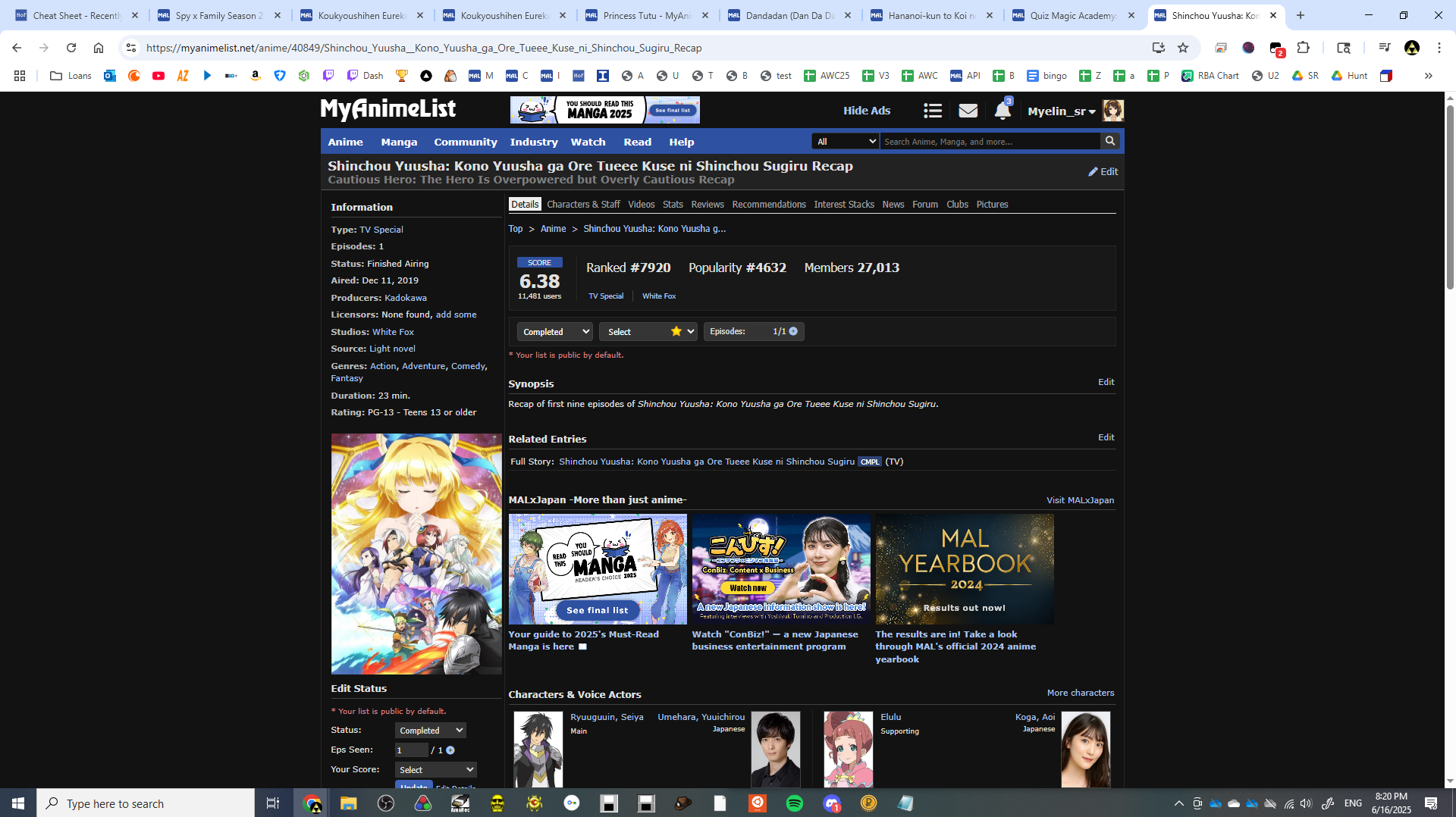1456x817 pixels.
Task: Go back to the previous page
Action: 17,48
